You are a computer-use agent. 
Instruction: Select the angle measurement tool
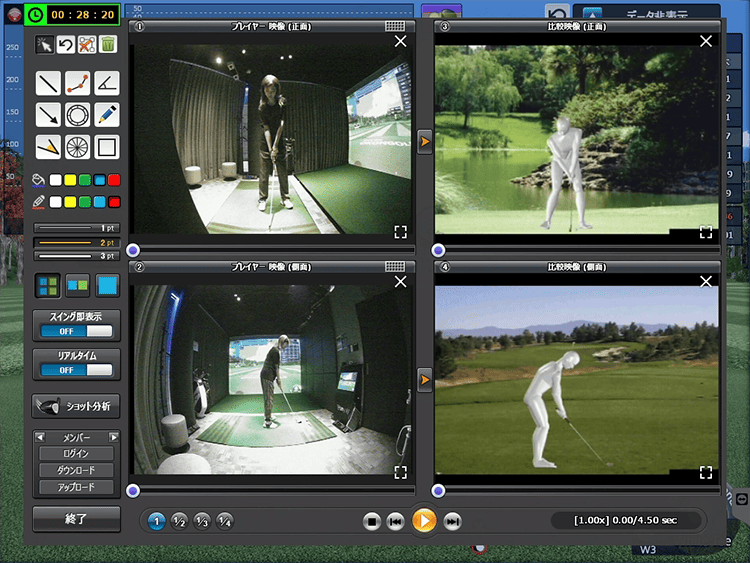tap(107, 84)
